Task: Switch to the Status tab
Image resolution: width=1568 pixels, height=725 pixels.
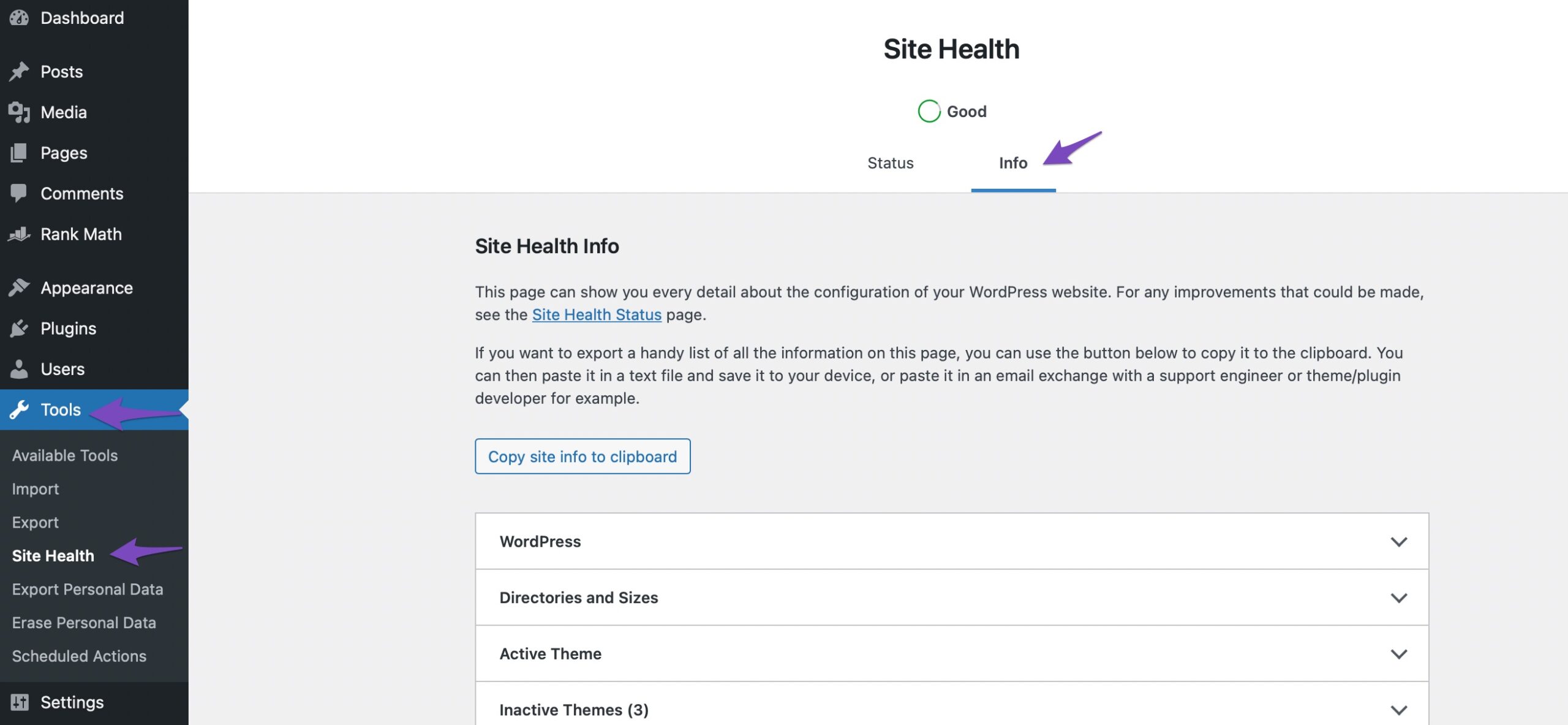Action: tap(889, 162)
